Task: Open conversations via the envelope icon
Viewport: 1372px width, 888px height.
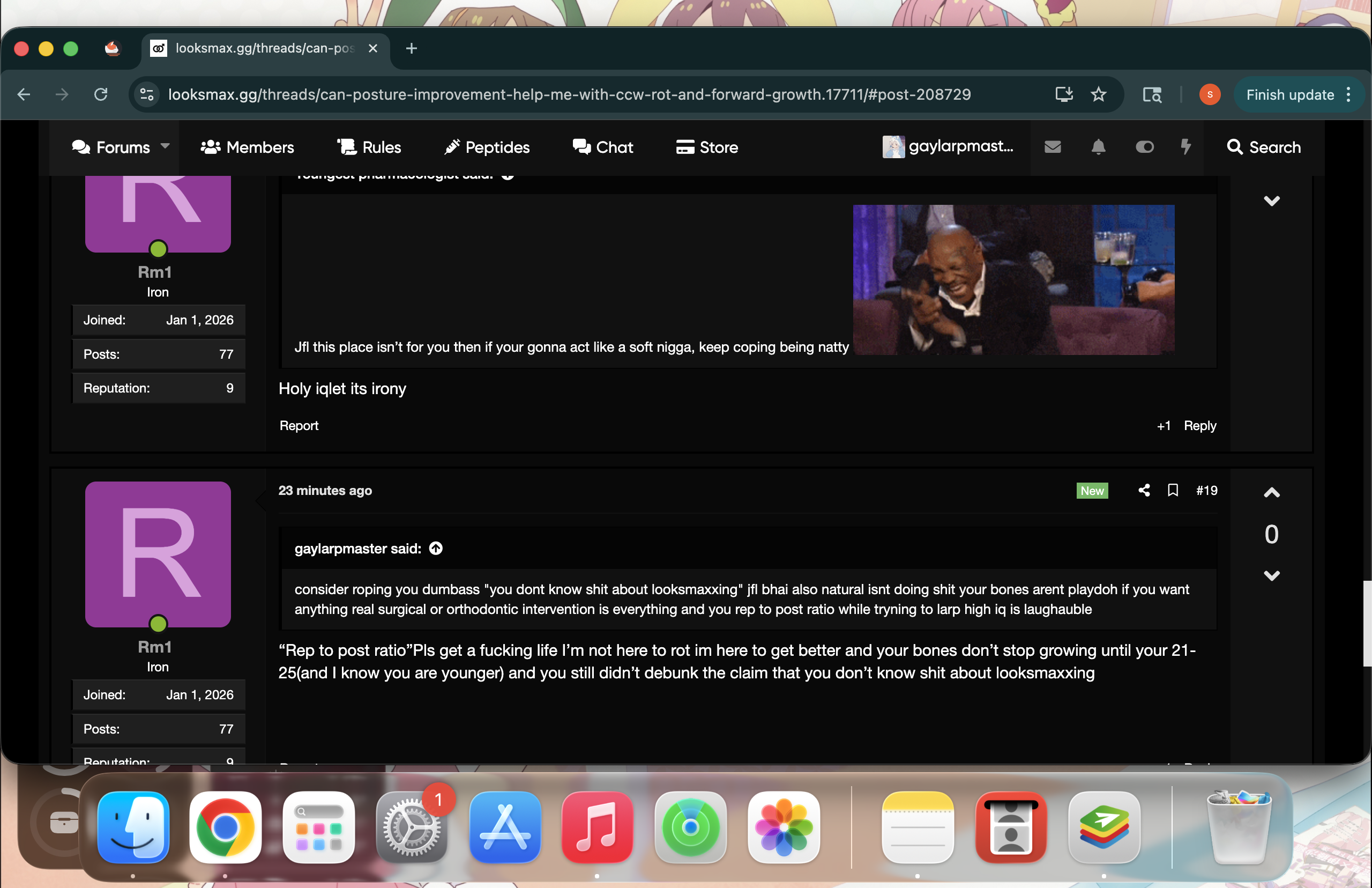Action: pos(1053,147)
